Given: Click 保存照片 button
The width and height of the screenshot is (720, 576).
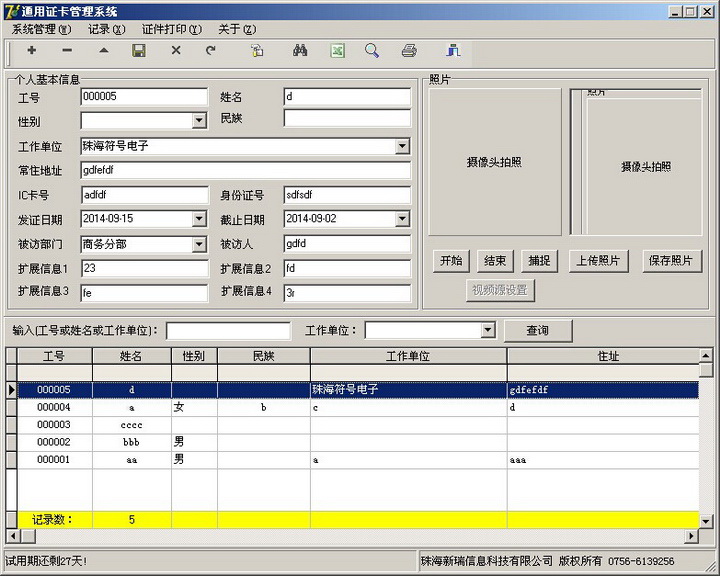Looking at the screenshot, I should click(672, 261).
